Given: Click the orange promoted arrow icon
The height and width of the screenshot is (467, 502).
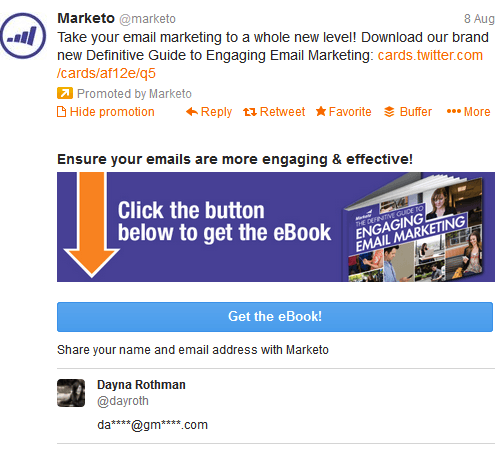Looking at the screenshot, I should pyautogui.click(x=65, y=93).
